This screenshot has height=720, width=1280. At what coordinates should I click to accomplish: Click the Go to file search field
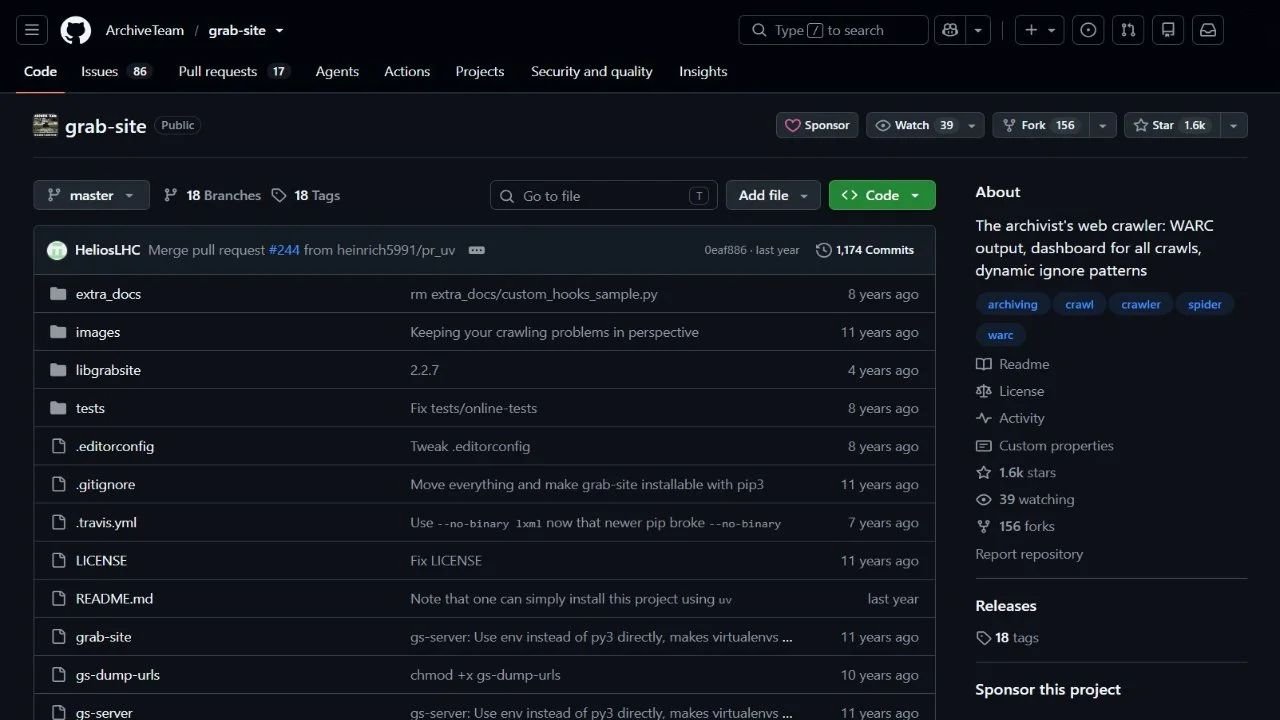604,195
